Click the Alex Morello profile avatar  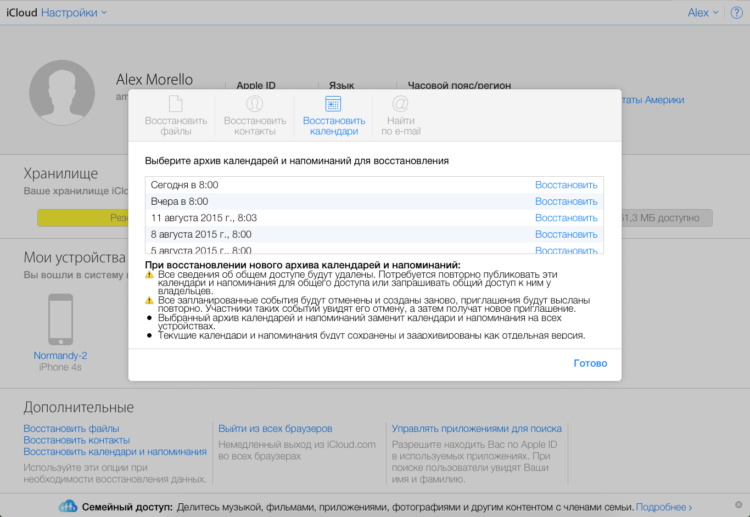click(x=62, y=92)
